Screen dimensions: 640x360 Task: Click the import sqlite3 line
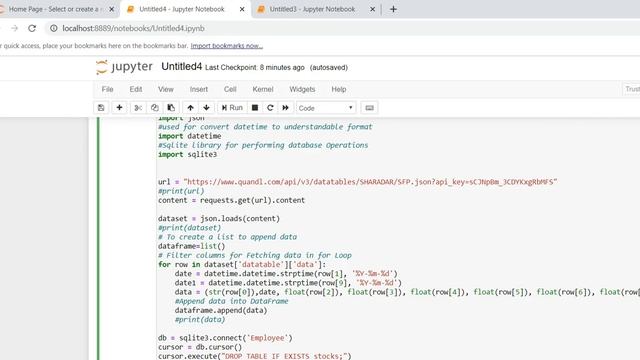(187, 154)
